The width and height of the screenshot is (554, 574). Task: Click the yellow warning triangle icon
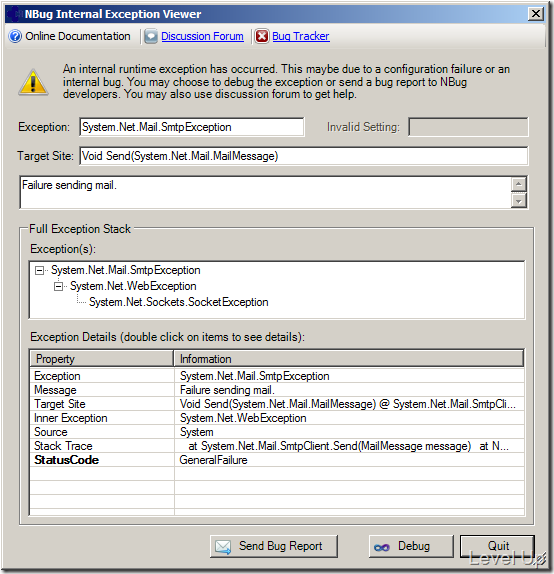(x=33, y=82)
